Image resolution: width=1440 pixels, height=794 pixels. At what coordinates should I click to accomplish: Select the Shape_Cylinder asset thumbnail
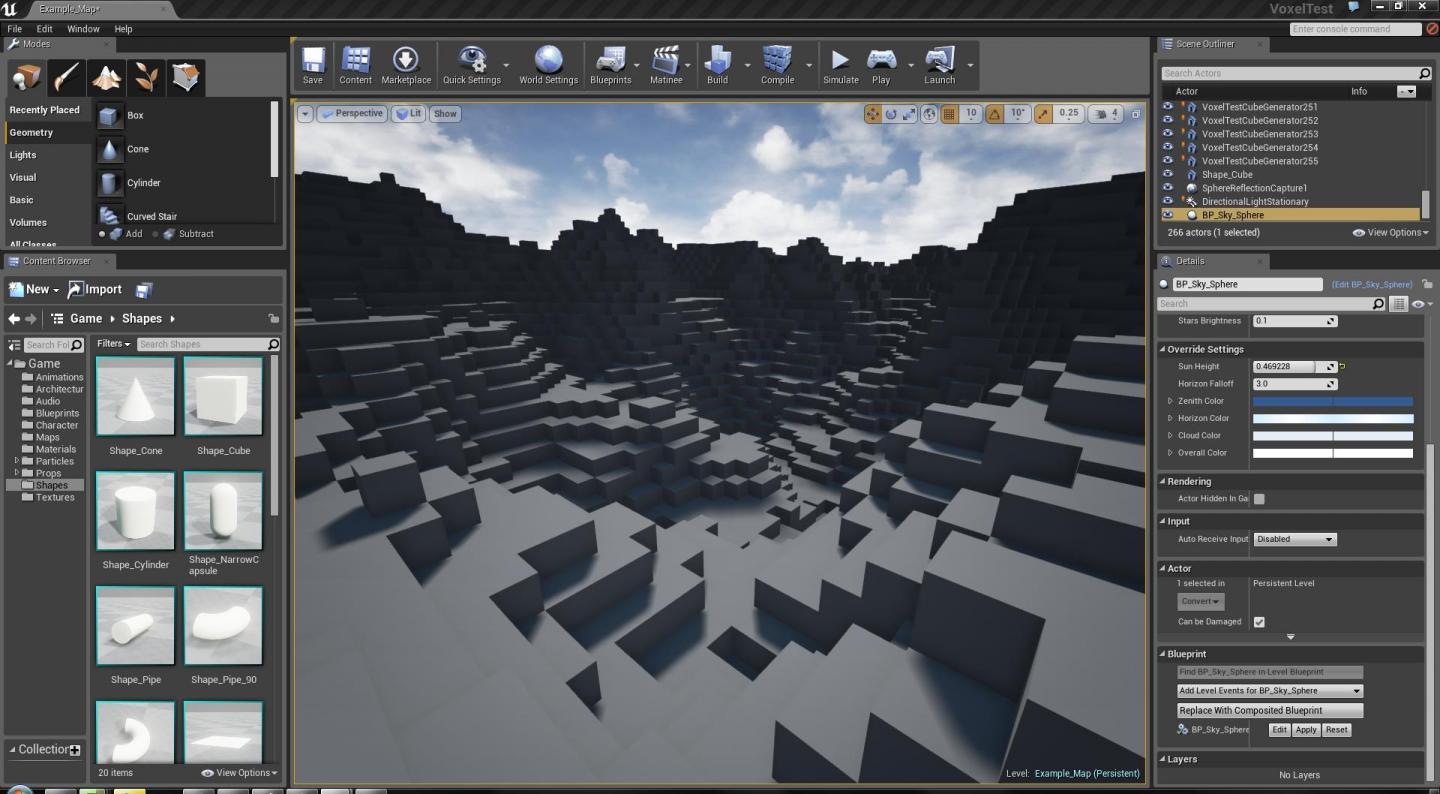tap(136, 512)
